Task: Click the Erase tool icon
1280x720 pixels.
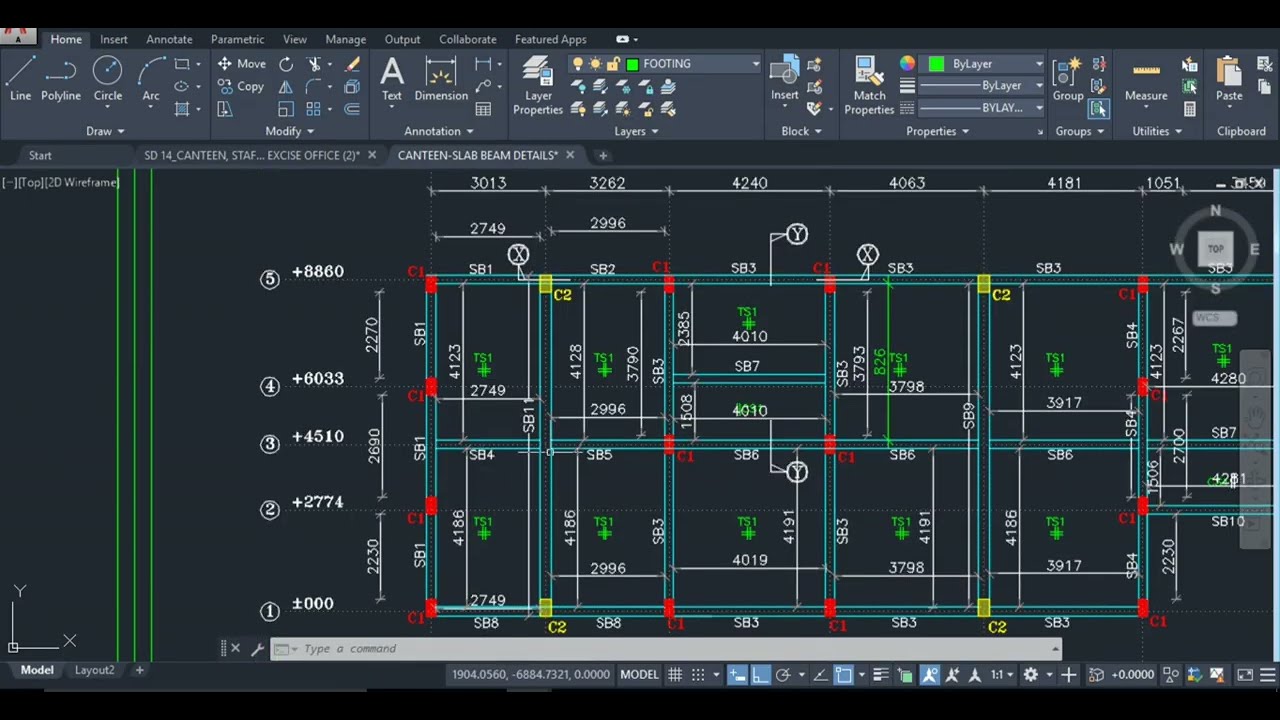Action: [x=352, y=64]
